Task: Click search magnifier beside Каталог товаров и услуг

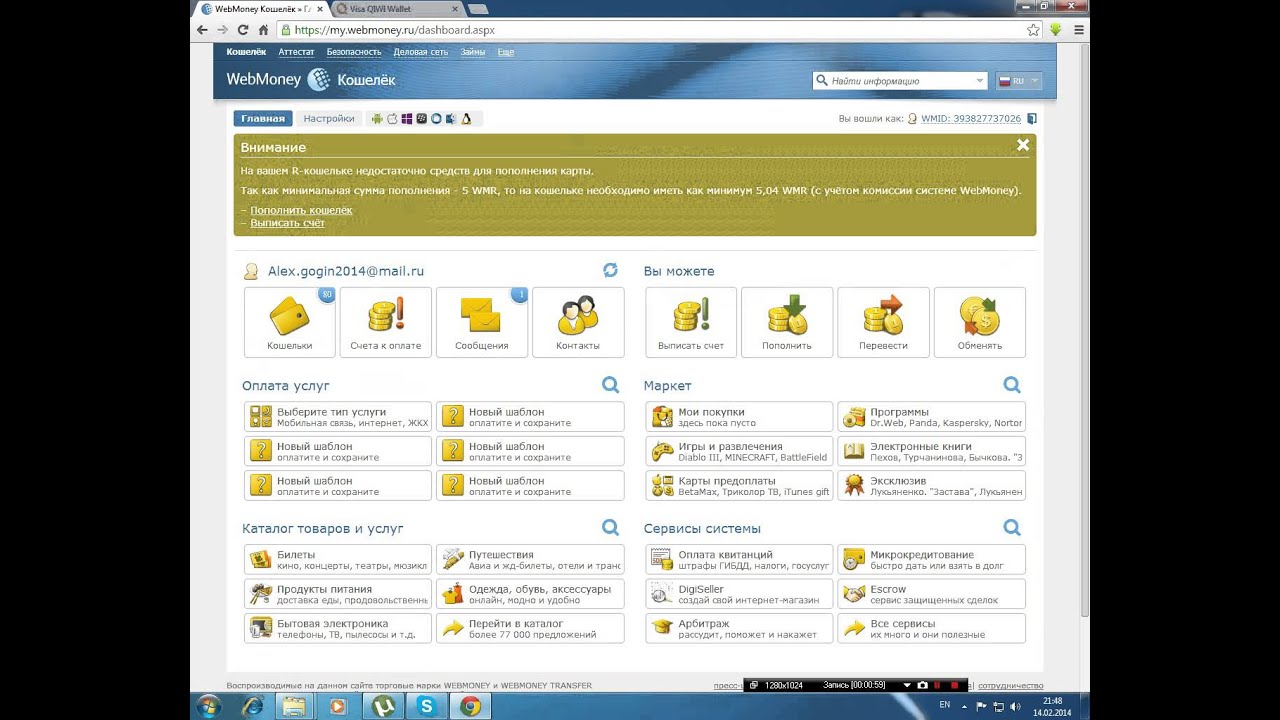Action: [610, 527]
